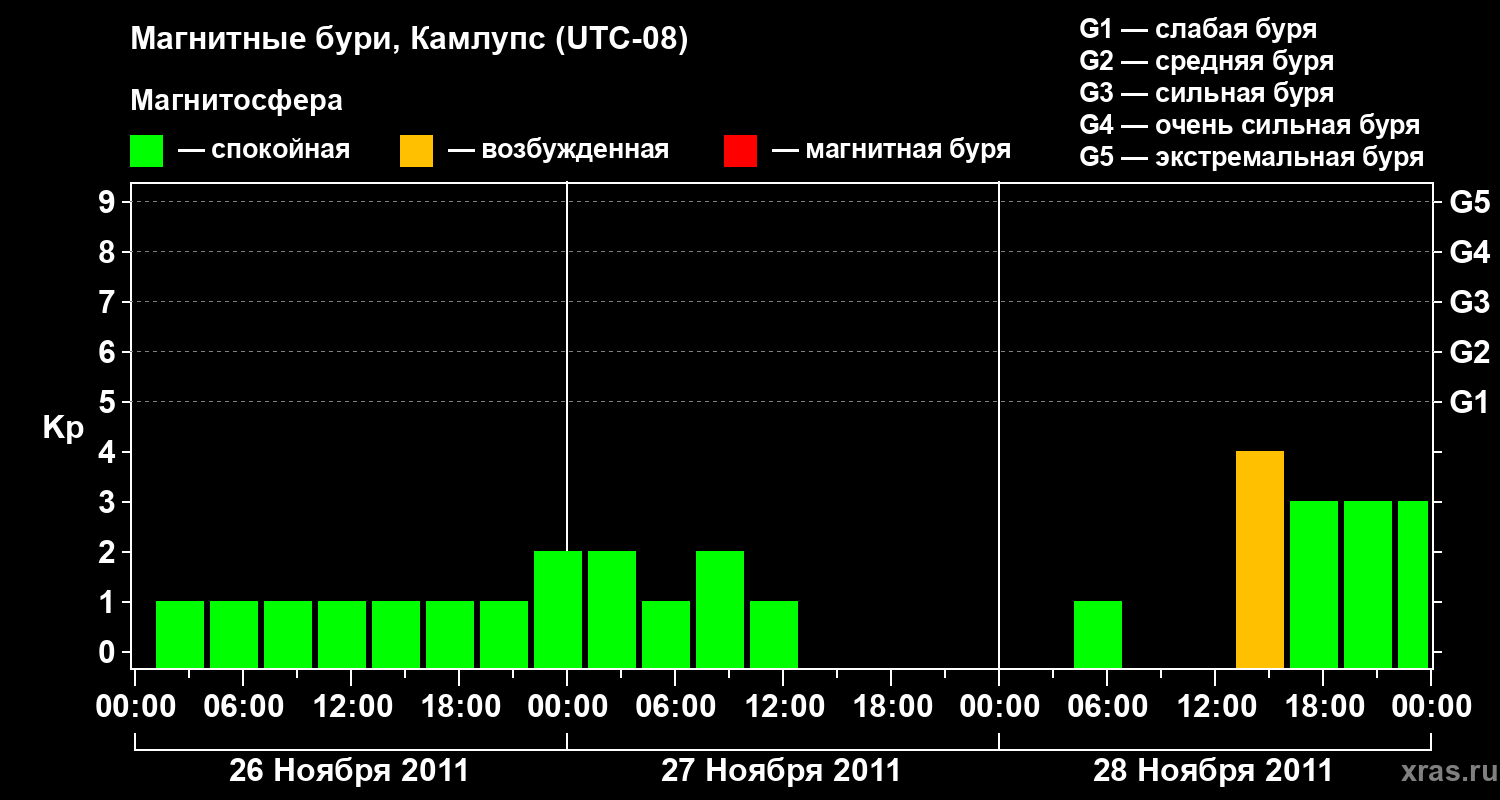
Task: Select the lone green Kp 1 bar at 06:00 on 28 November
Action: 1098,635
